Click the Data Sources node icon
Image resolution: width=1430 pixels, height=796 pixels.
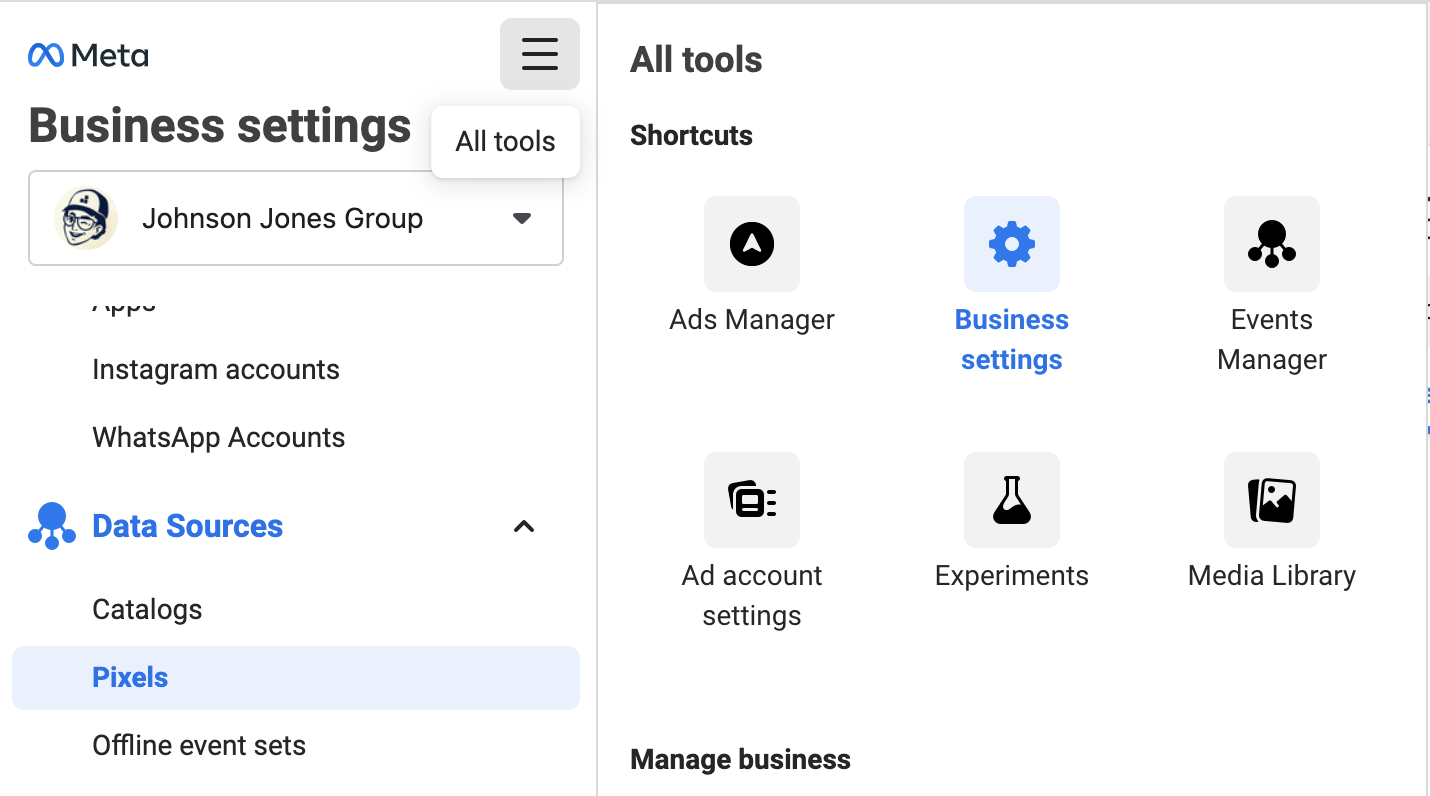(52, 526)
